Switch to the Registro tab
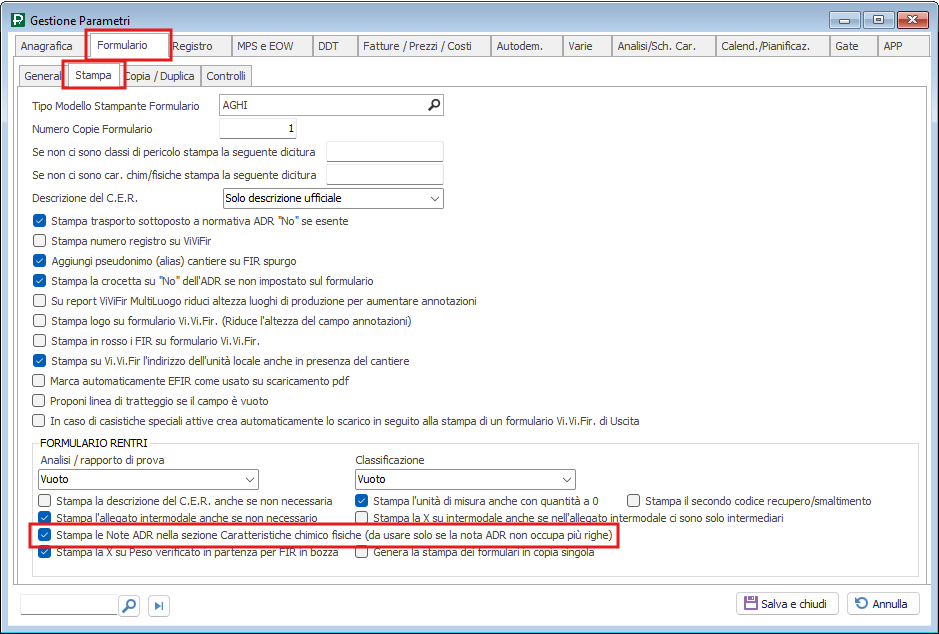 (192, 46)
